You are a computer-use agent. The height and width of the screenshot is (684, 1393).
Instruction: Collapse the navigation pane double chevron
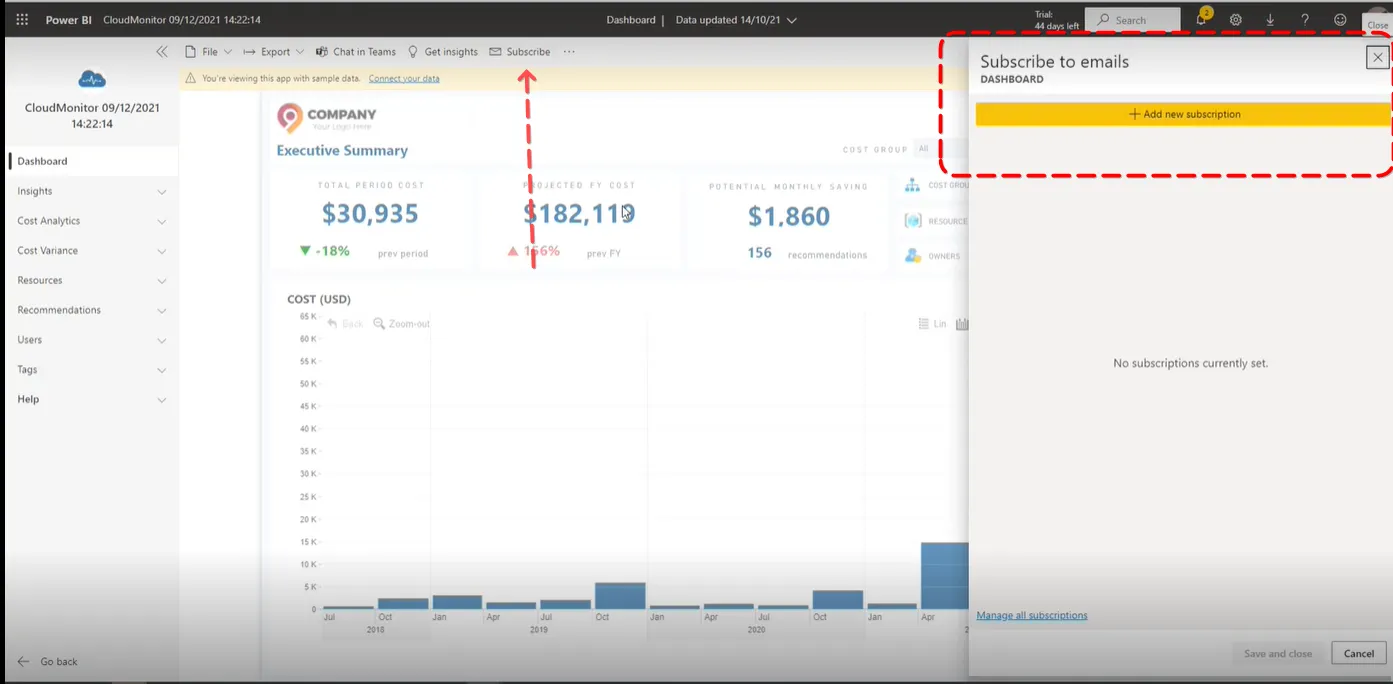[162, 51]
